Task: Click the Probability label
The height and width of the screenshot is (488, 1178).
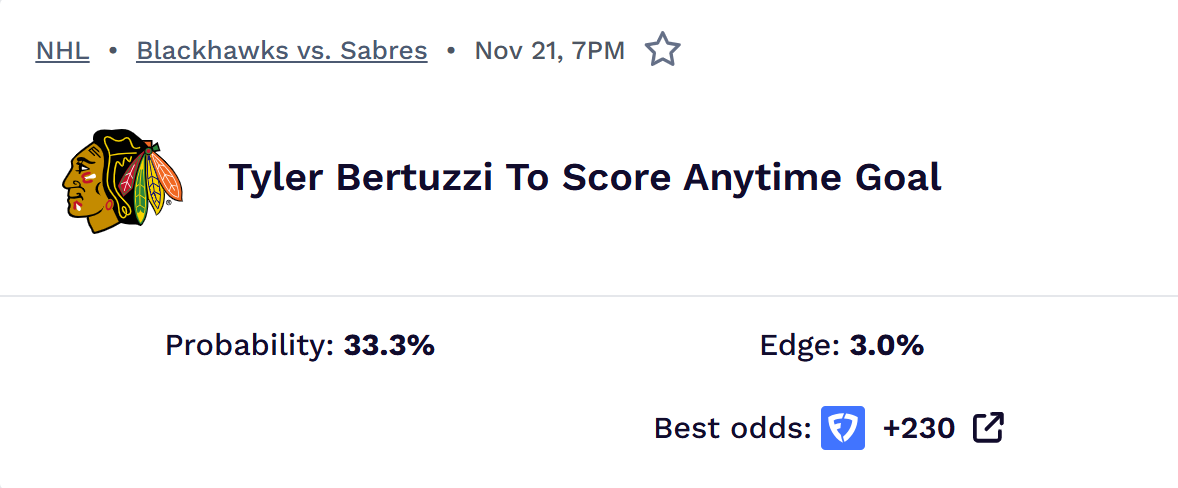Action: [x=249, y=346]
